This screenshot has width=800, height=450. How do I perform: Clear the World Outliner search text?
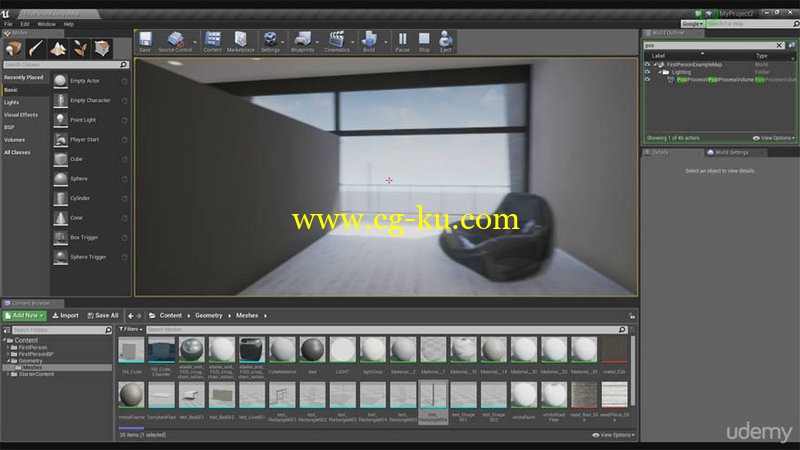pos(779,45)
